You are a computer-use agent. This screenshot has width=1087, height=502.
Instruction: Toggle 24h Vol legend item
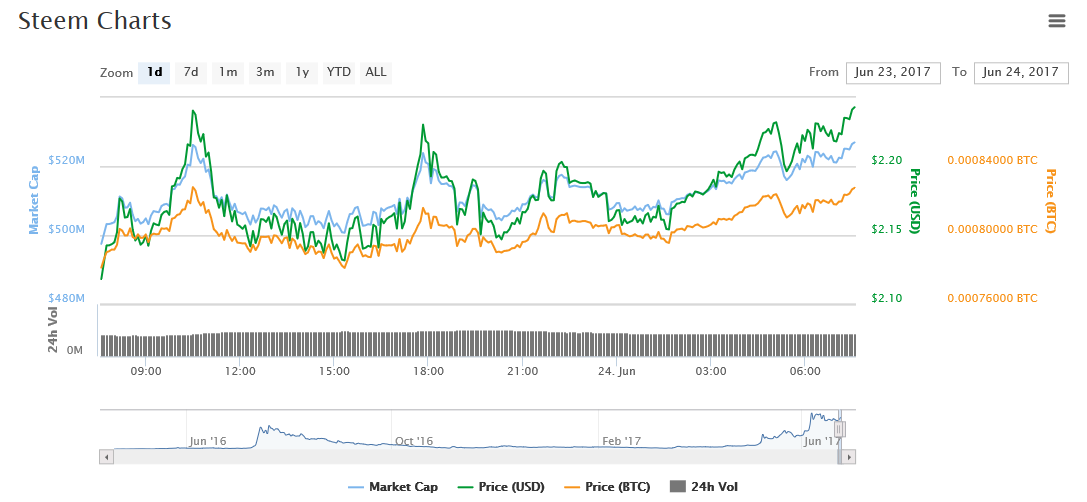(704, 487)
